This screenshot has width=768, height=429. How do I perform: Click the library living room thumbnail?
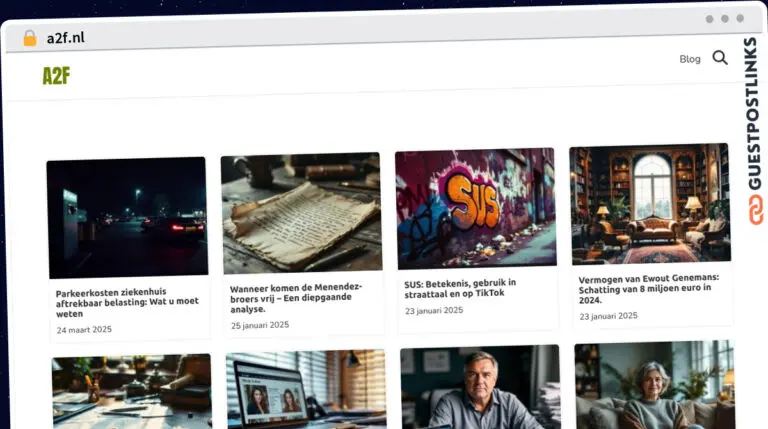(x=649, y=204)
